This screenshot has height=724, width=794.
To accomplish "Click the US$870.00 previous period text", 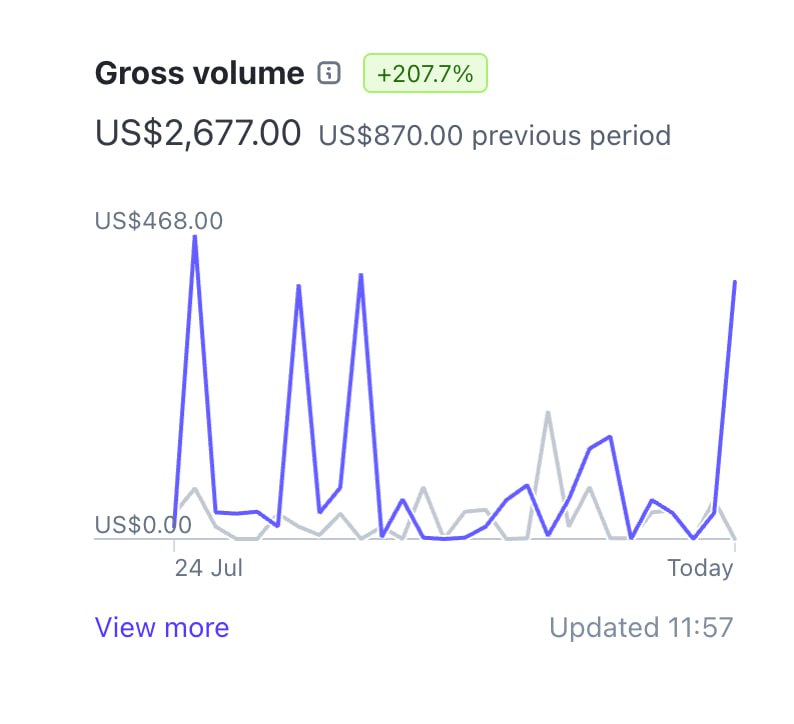I will click(x=495, y=136).
